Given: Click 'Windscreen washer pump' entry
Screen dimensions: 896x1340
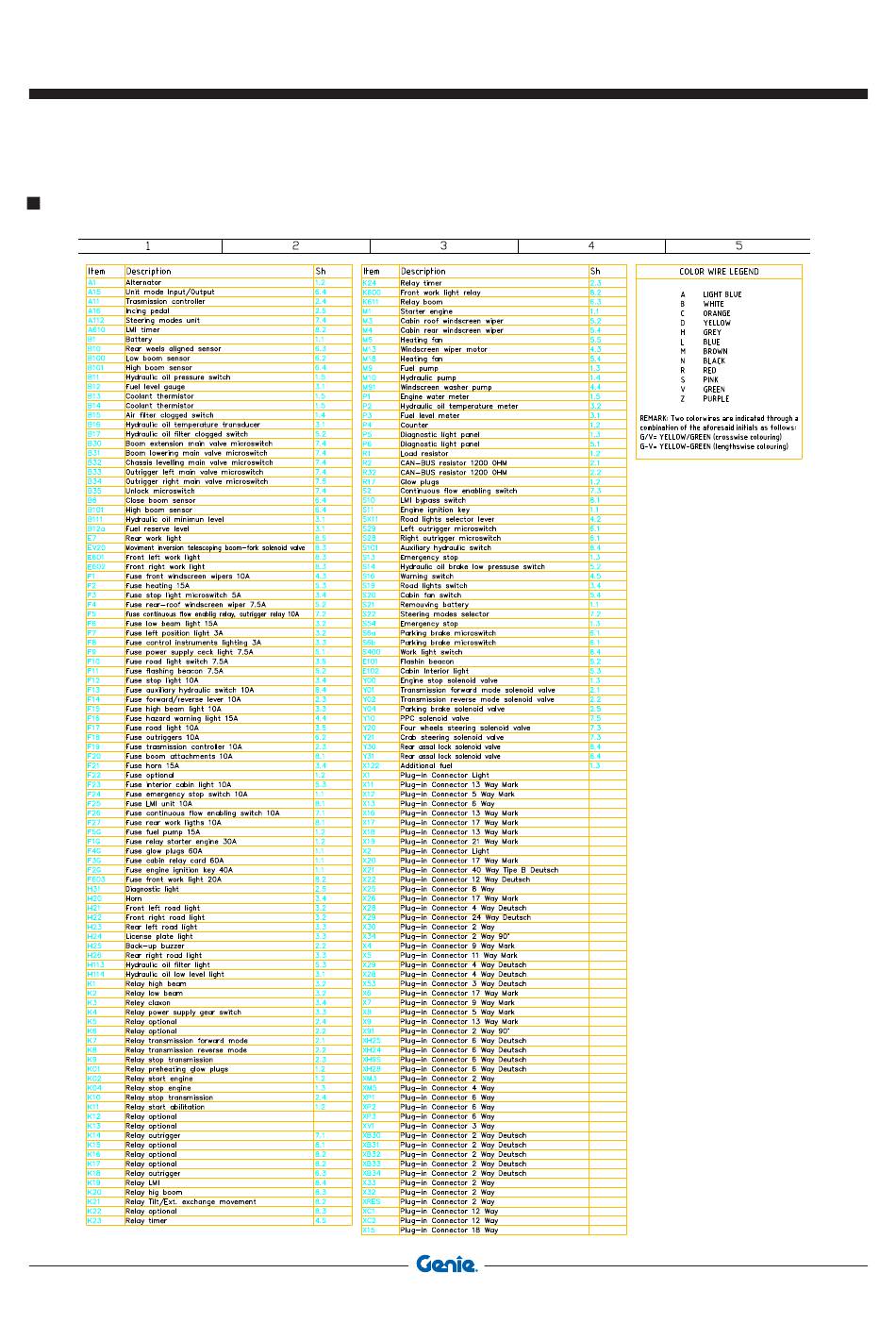Looking at the screenshot, I should tap(494, 387).
